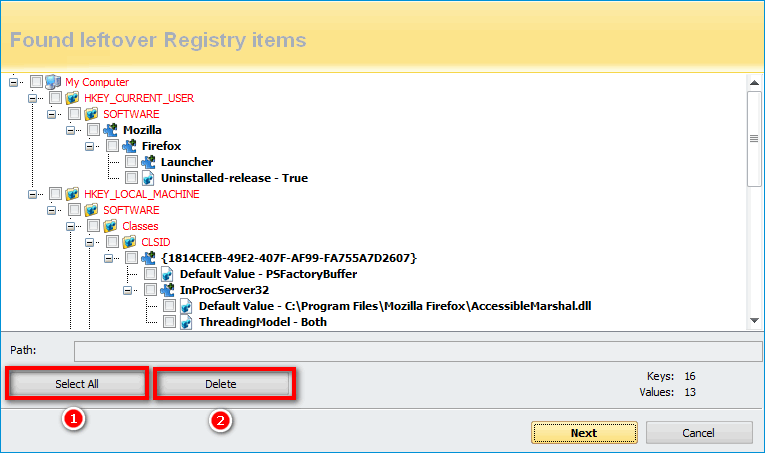This screenshot has width=765, height=453.
Task: Click the My Computer icon in tree
Action: (53, 82)
